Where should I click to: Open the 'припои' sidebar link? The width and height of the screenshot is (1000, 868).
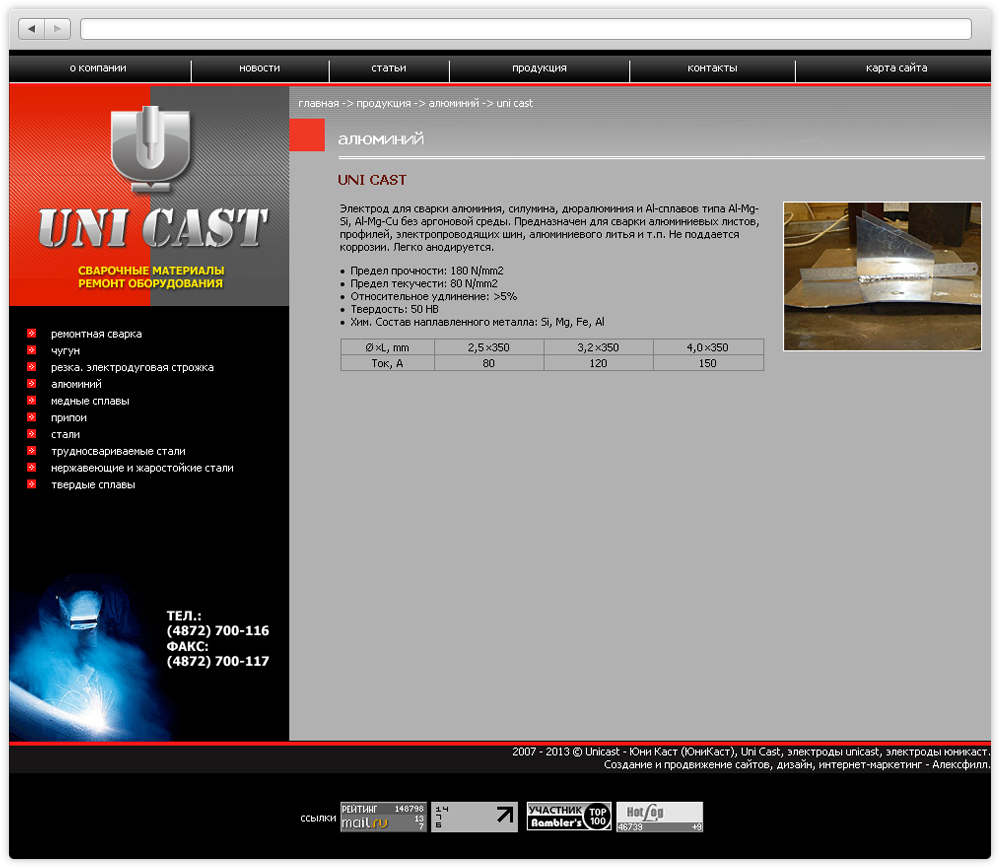pyautogui.click(x=68, y=418)
